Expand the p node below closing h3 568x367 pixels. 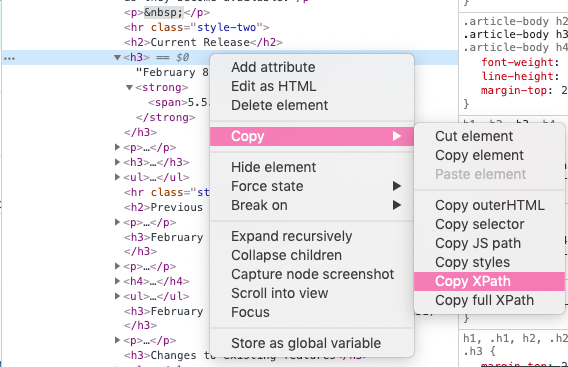117,147
